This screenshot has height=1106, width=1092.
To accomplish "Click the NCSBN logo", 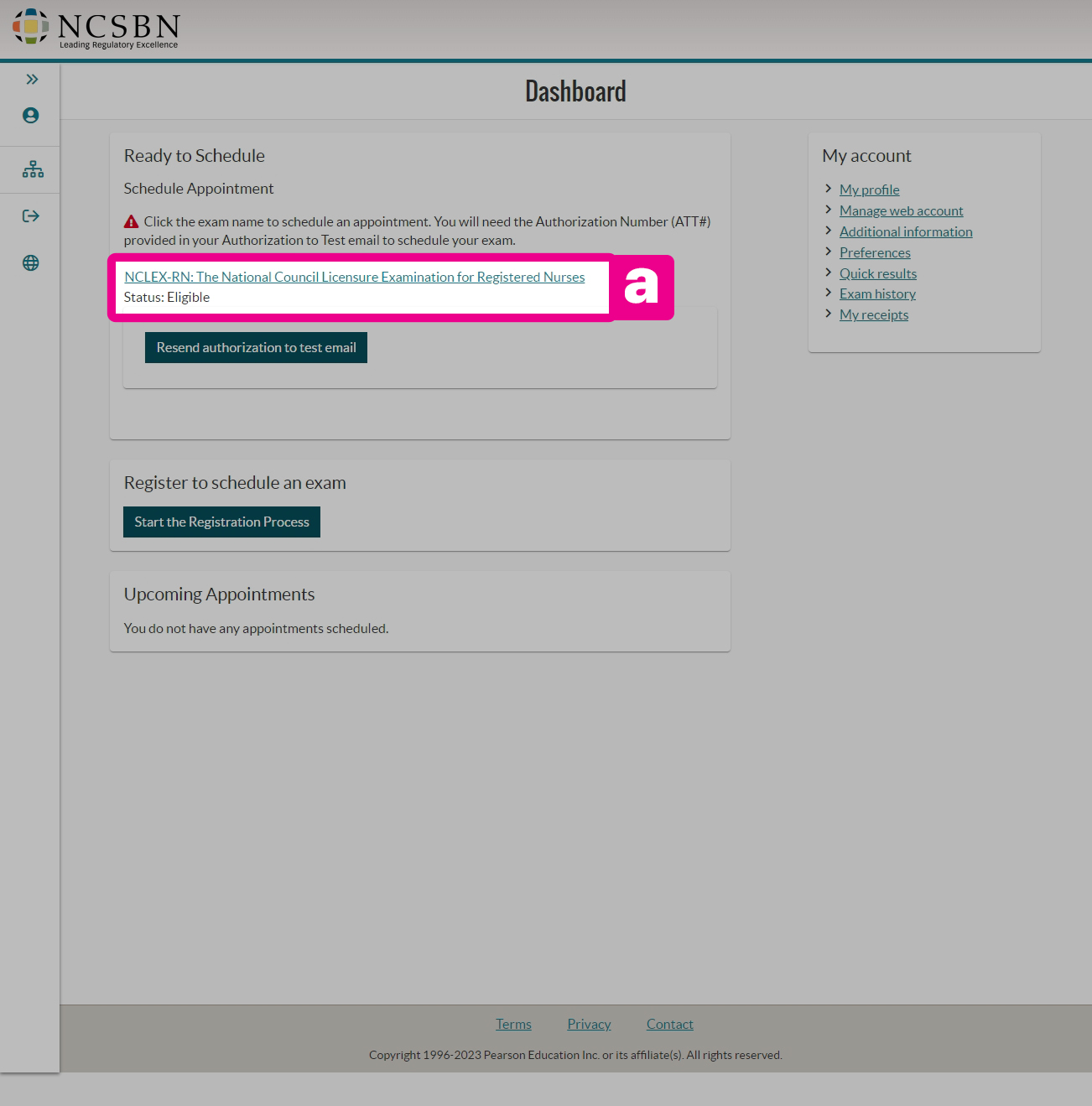I will [96, 29].
